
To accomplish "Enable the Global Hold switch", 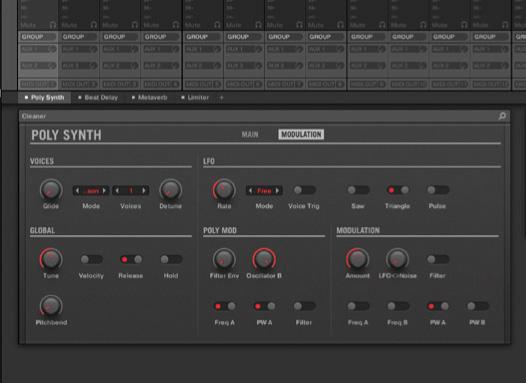I will click(x=171, y=259).
